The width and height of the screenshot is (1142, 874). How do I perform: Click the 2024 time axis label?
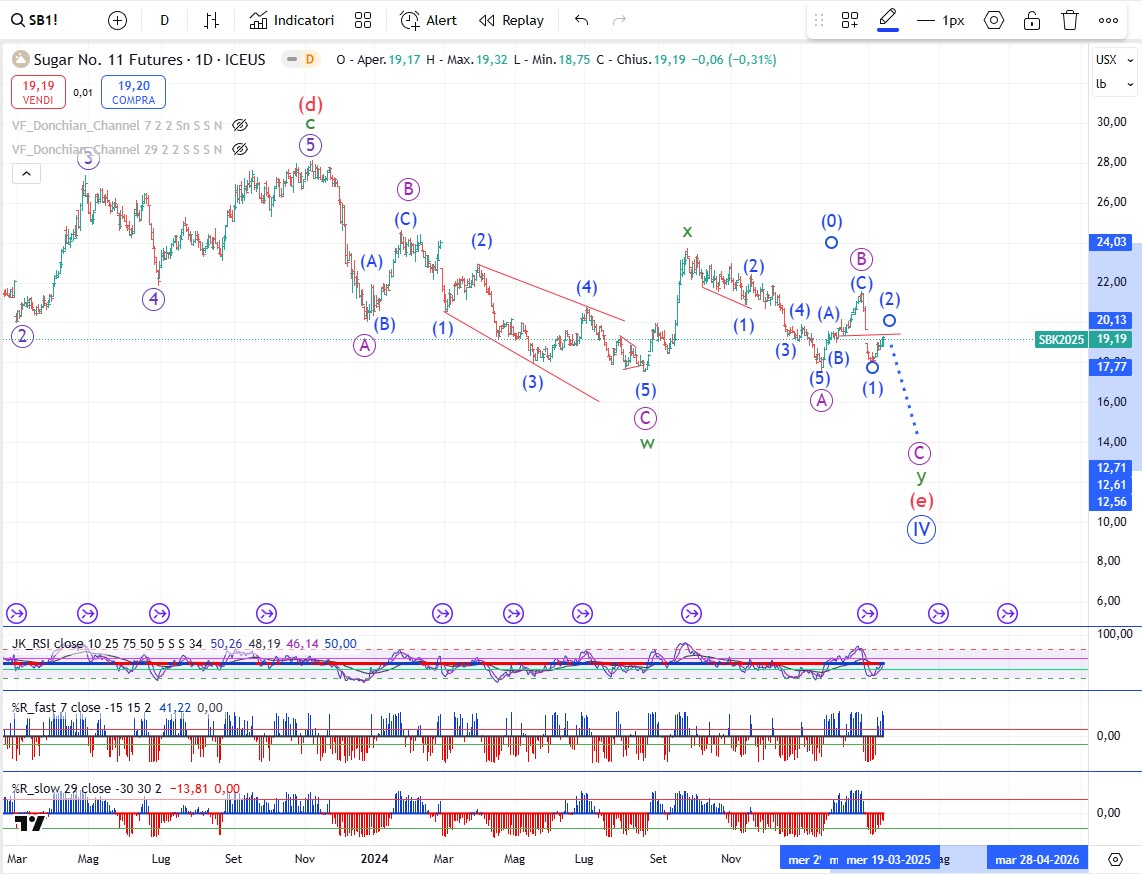[374, 859]
